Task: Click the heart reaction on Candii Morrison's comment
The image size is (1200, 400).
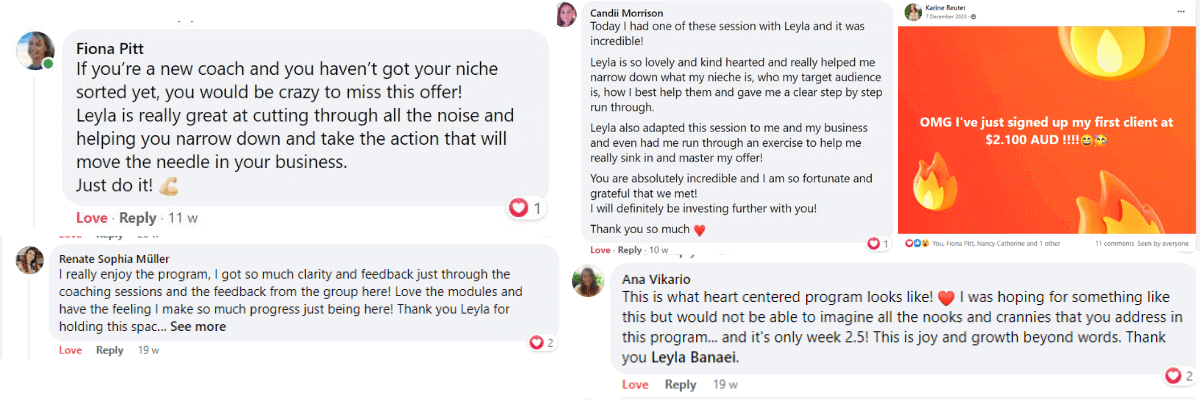Action: click(874, 244)
